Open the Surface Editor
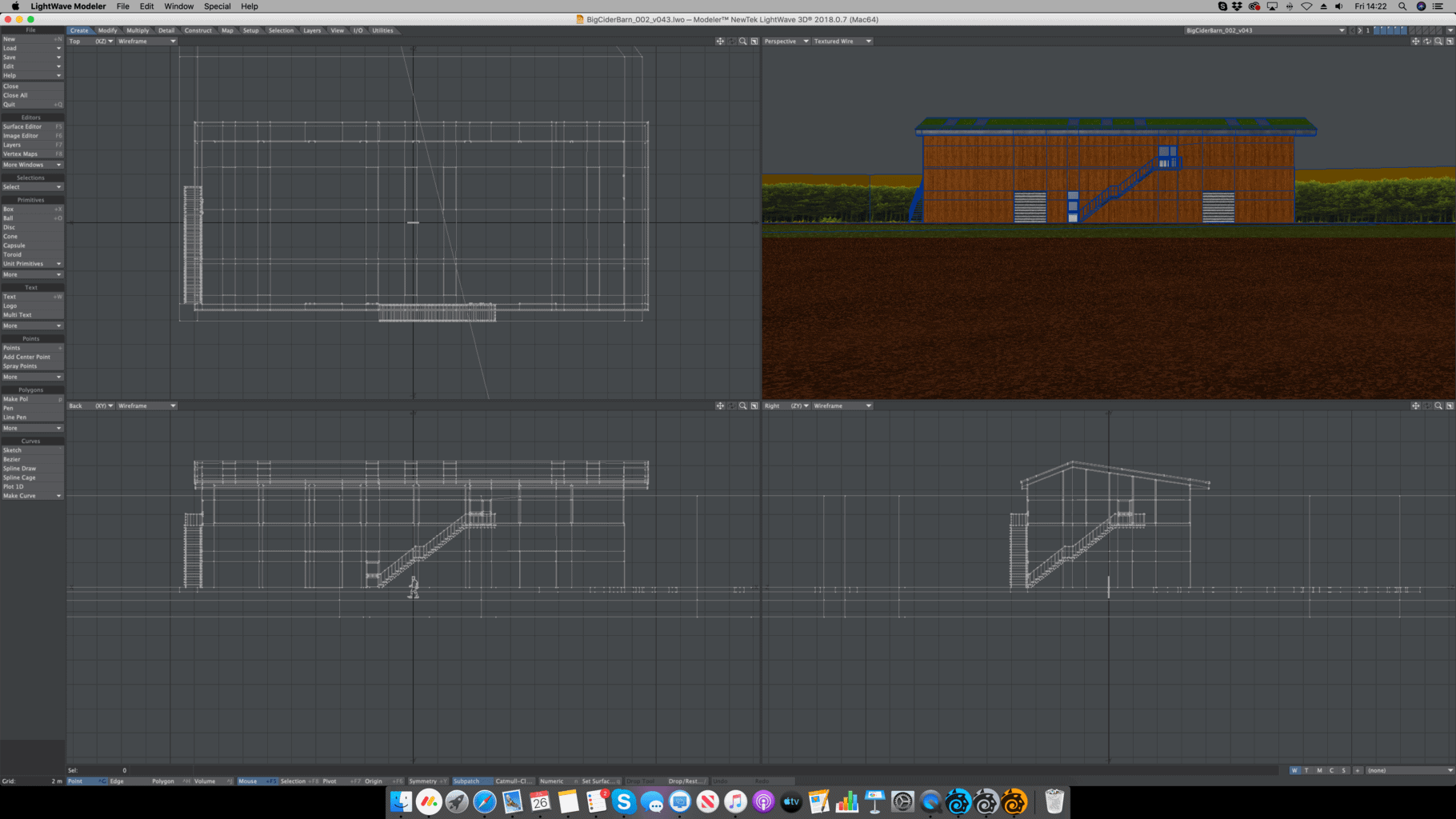Viewport: 1456px width, 819px height. (x=22, y=126)
